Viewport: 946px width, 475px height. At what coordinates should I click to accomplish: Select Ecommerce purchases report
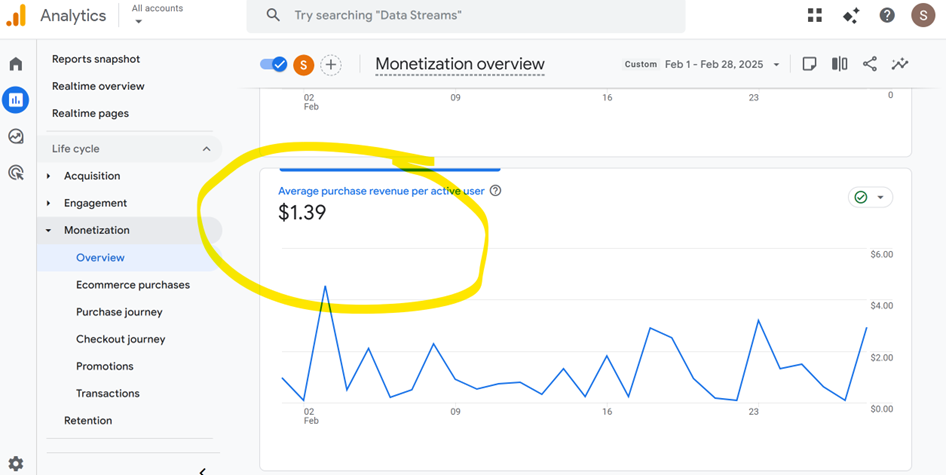point(133,285)
